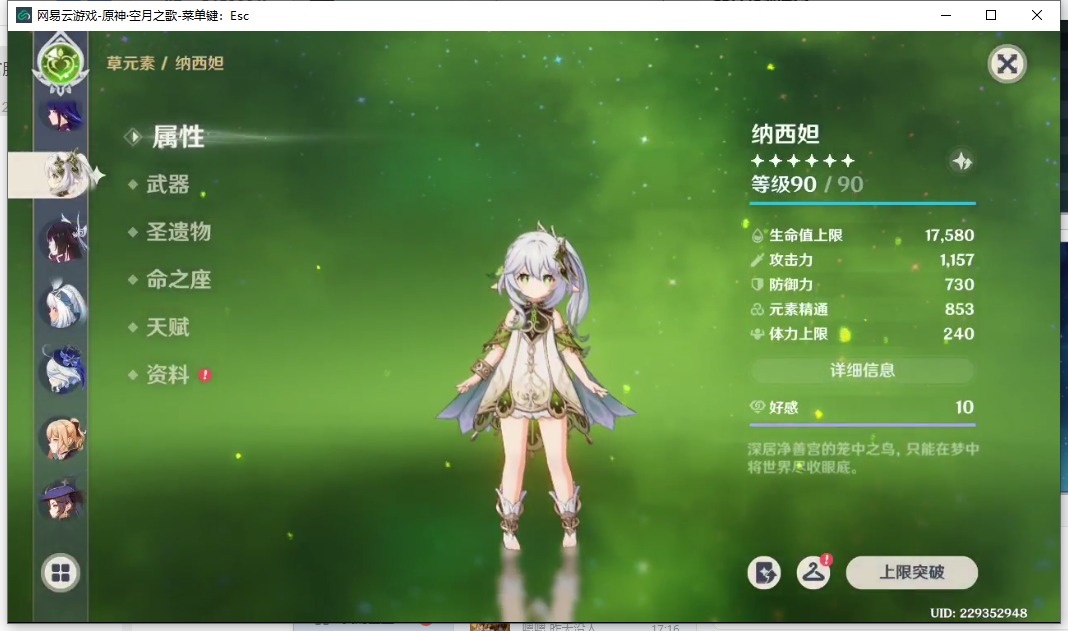Open the 命之座 constellation tab
This screenshot has width=1068, height=631.
(x=179, y=280)
